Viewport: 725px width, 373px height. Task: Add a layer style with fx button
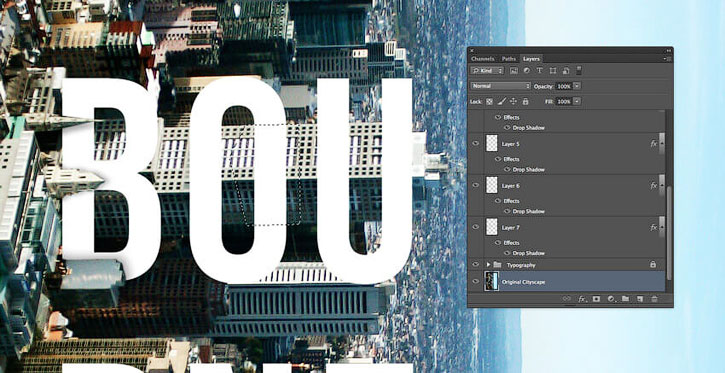(x=582, y=299)
